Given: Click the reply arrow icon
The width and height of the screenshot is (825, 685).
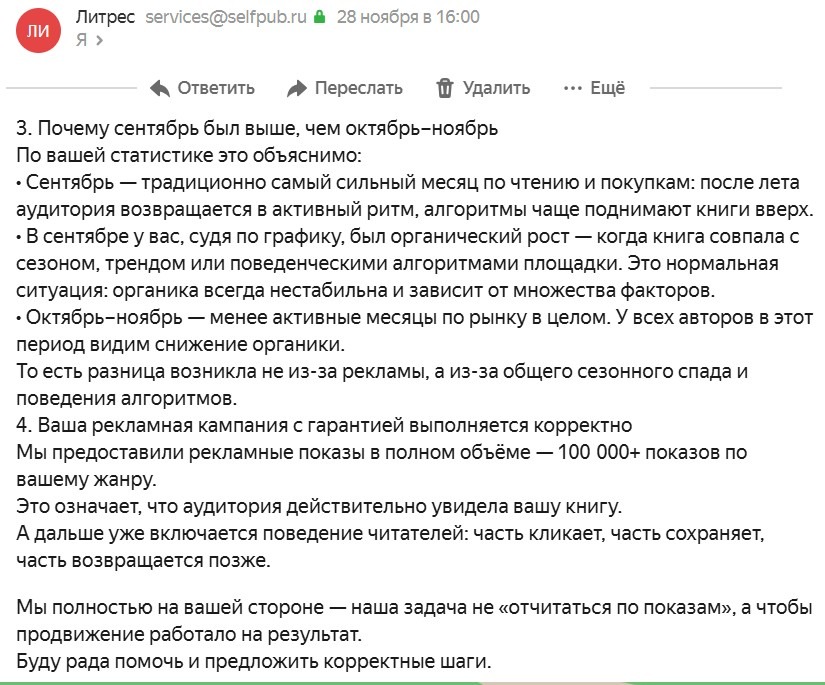Looking at the screenshot, I should pyautogui.click(x=159, y=88).
